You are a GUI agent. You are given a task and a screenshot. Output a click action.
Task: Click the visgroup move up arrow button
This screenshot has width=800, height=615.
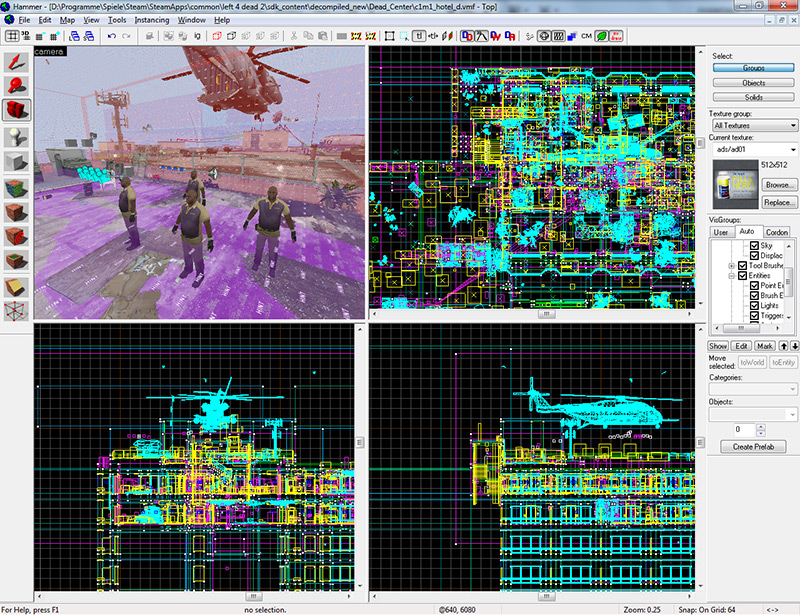pyautogui.click(x=784, y=346)
